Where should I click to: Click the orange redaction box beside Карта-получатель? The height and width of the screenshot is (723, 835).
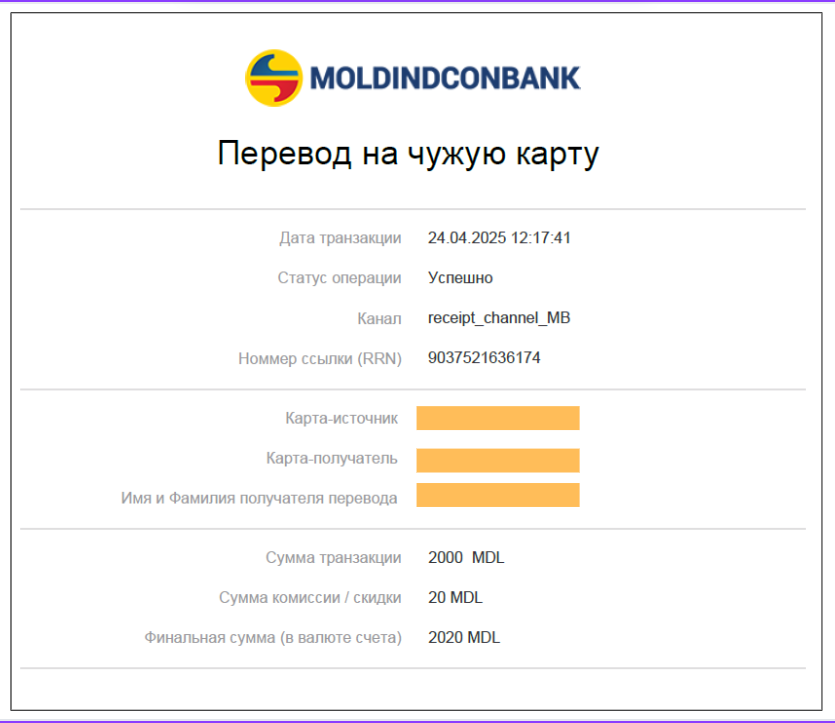pyautogui.click(x=498, y=461)
